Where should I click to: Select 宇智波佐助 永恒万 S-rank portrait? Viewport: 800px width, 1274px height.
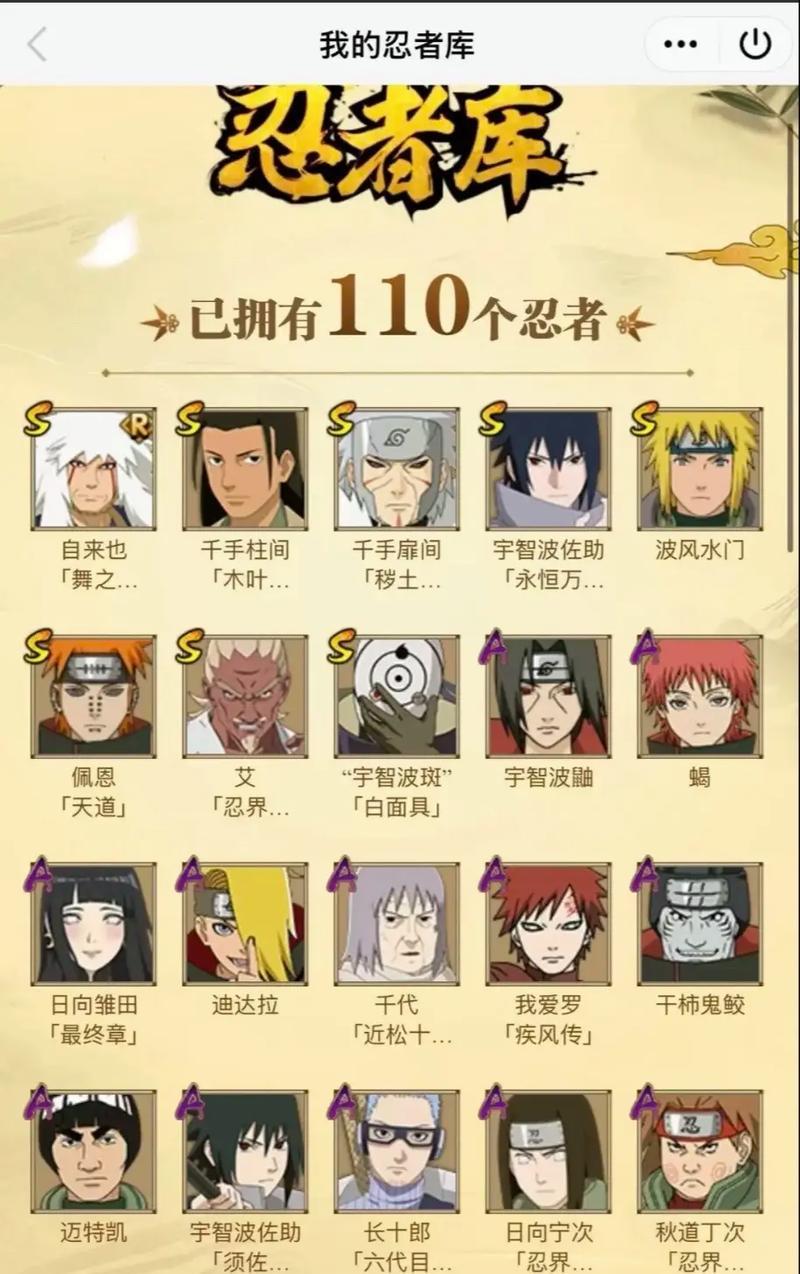click(x=548, y=468)
